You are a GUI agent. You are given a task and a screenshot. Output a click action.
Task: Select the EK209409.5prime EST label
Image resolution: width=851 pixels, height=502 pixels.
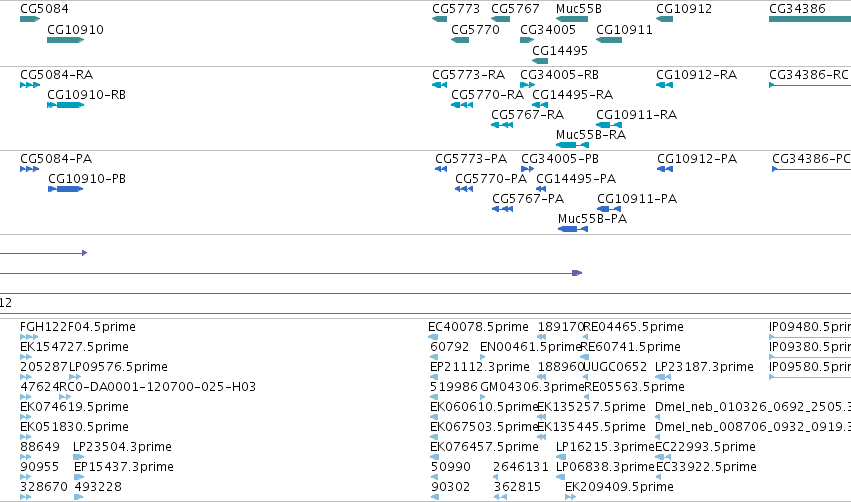tap(619, 487)
